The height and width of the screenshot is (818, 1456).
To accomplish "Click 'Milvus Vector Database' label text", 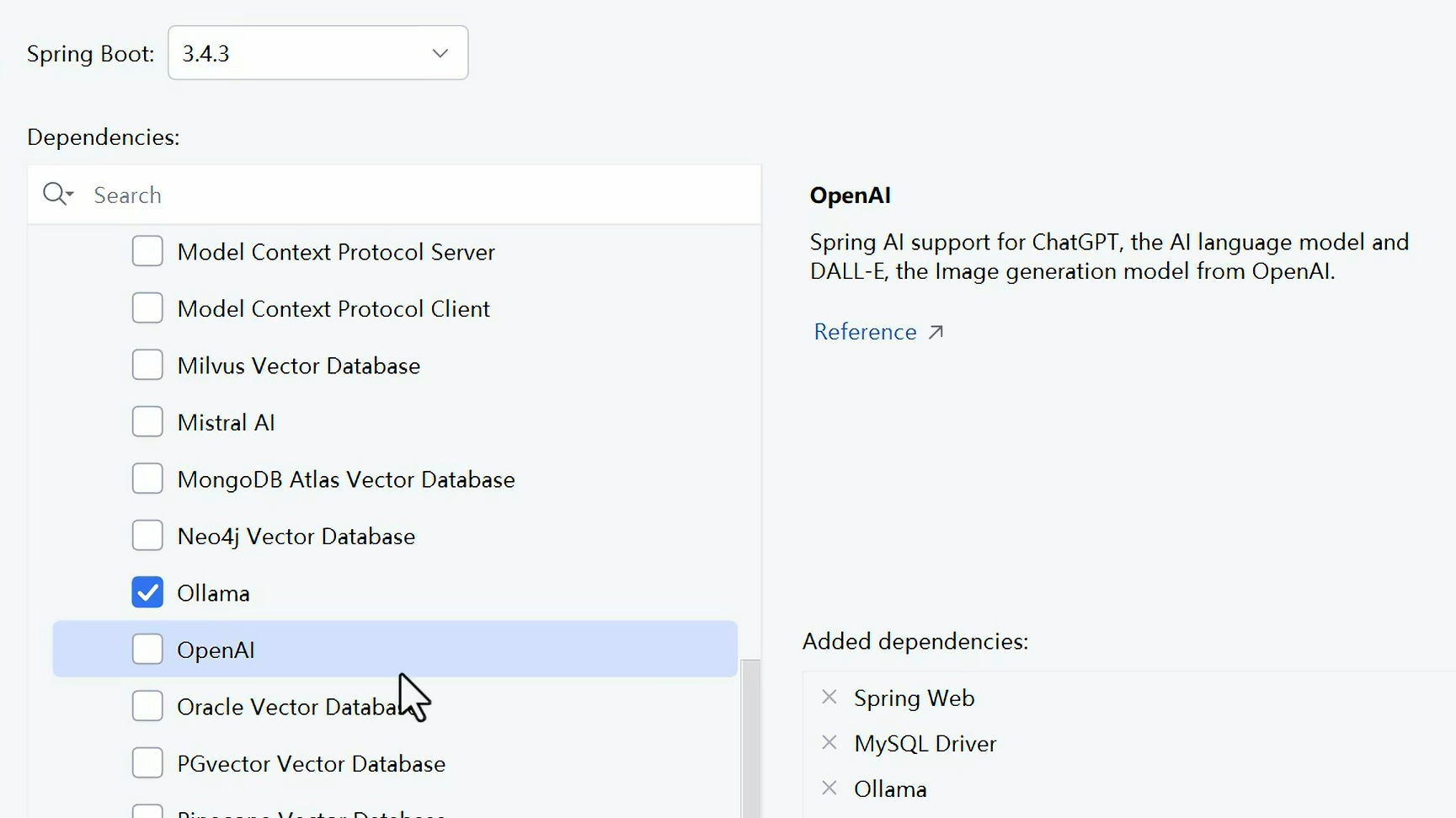I will coord(298,366).
